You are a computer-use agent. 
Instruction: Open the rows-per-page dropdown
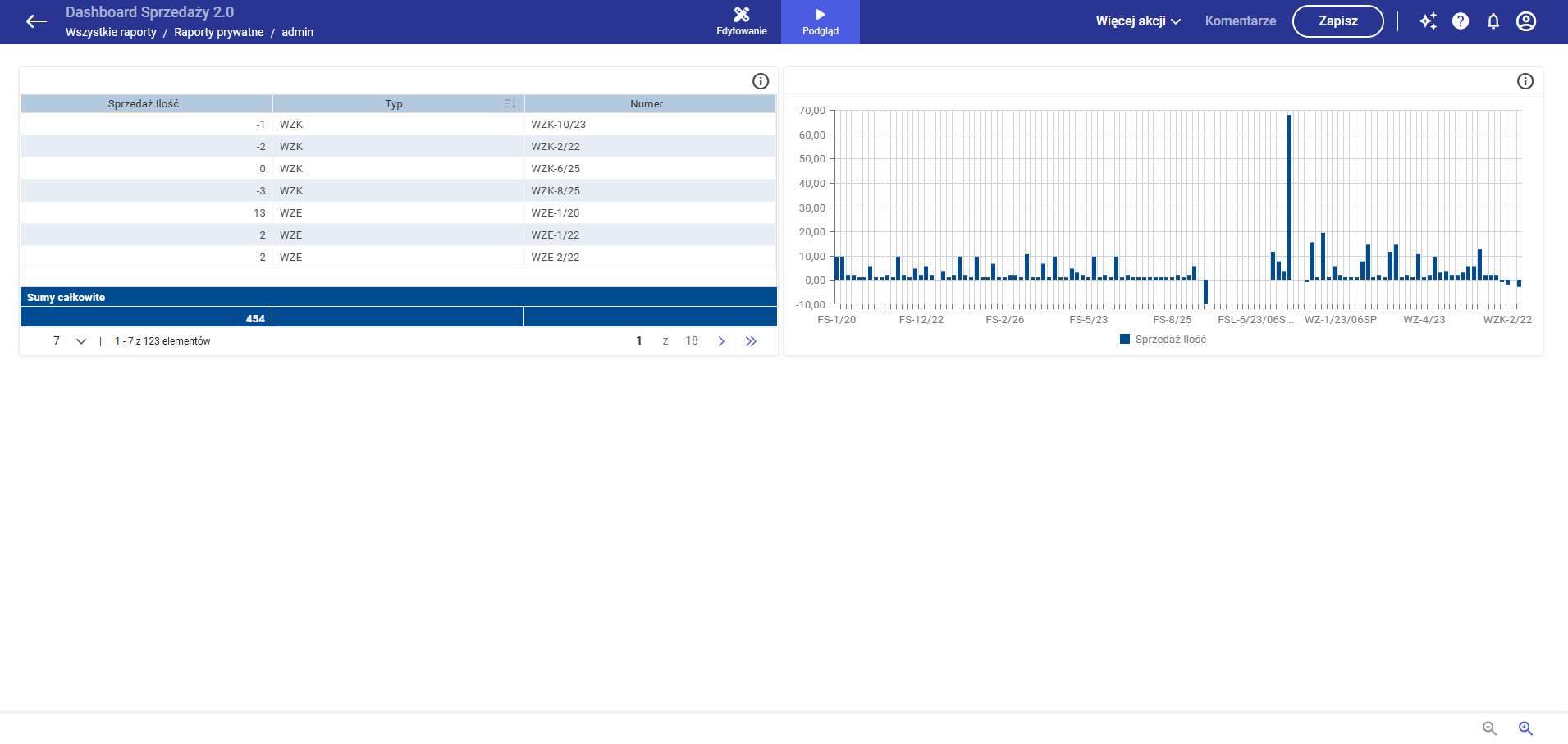pyautogui.click(x=80, y=341)
